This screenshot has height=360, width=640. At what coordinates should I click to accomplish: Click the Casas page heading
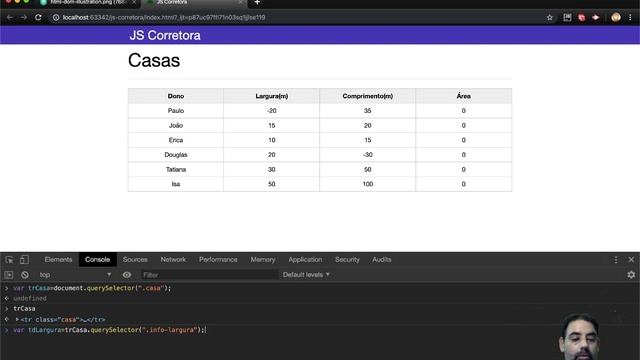click(x=154, y=60)
